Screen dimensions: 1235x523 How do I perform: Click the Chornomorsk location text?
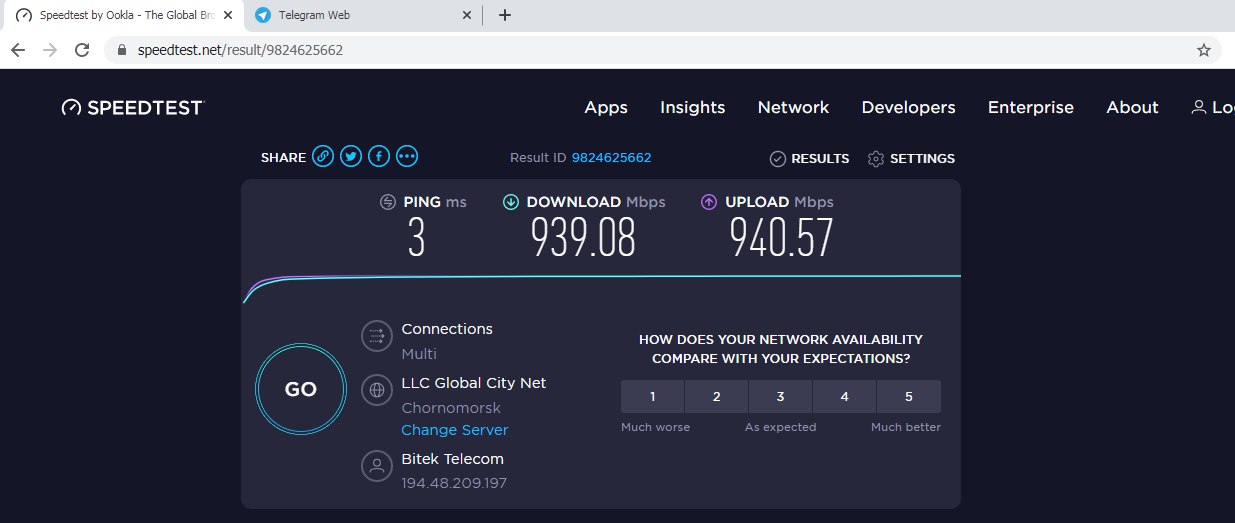(451, 408)
